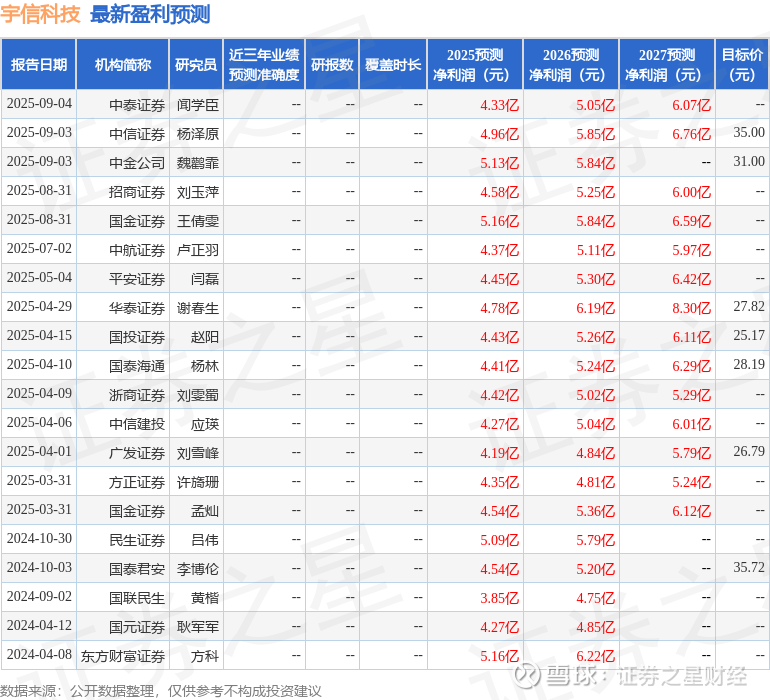Click the 目标价(元) column header
This screenshot has height=700, width=770.
[742, 64]
